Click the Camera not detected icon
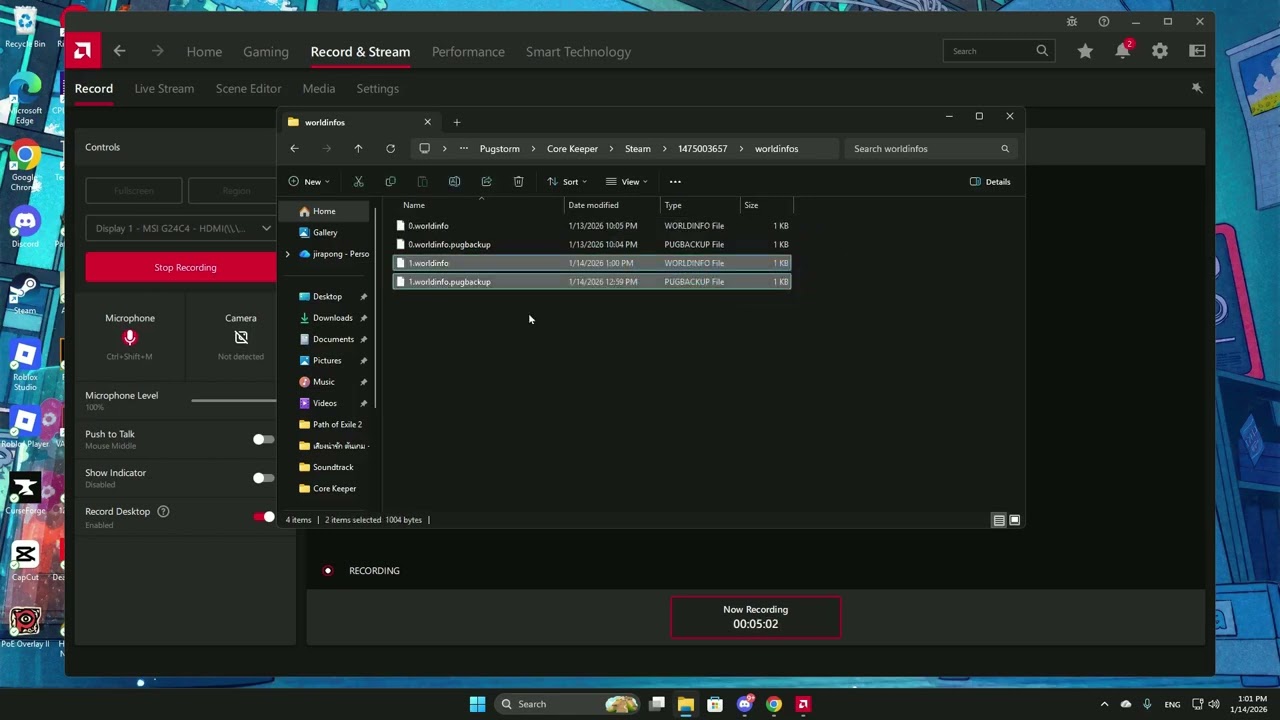Screen dimensions: 1280x720 tap(241, 338)
